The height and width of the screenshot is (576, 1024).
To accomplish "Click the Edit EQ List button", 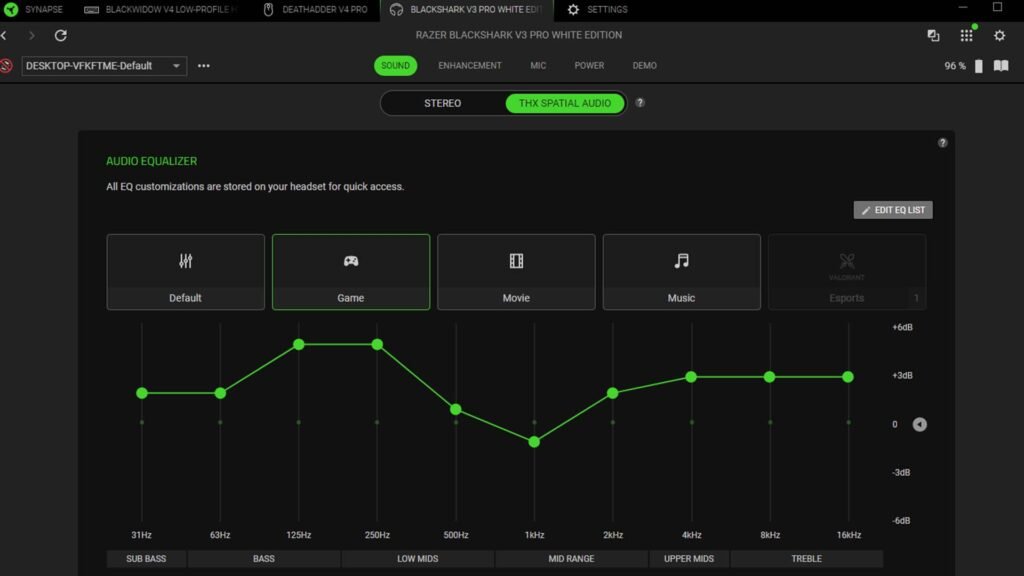I will 893,210.
